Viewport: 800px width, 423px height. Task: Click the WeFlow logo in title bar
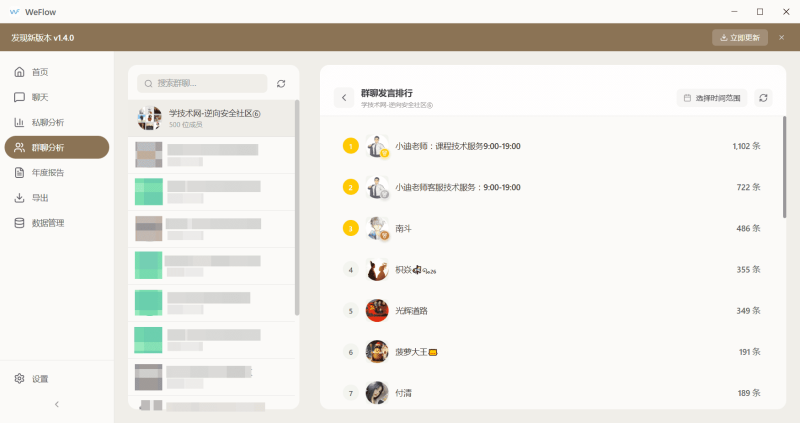coord(14,12)
